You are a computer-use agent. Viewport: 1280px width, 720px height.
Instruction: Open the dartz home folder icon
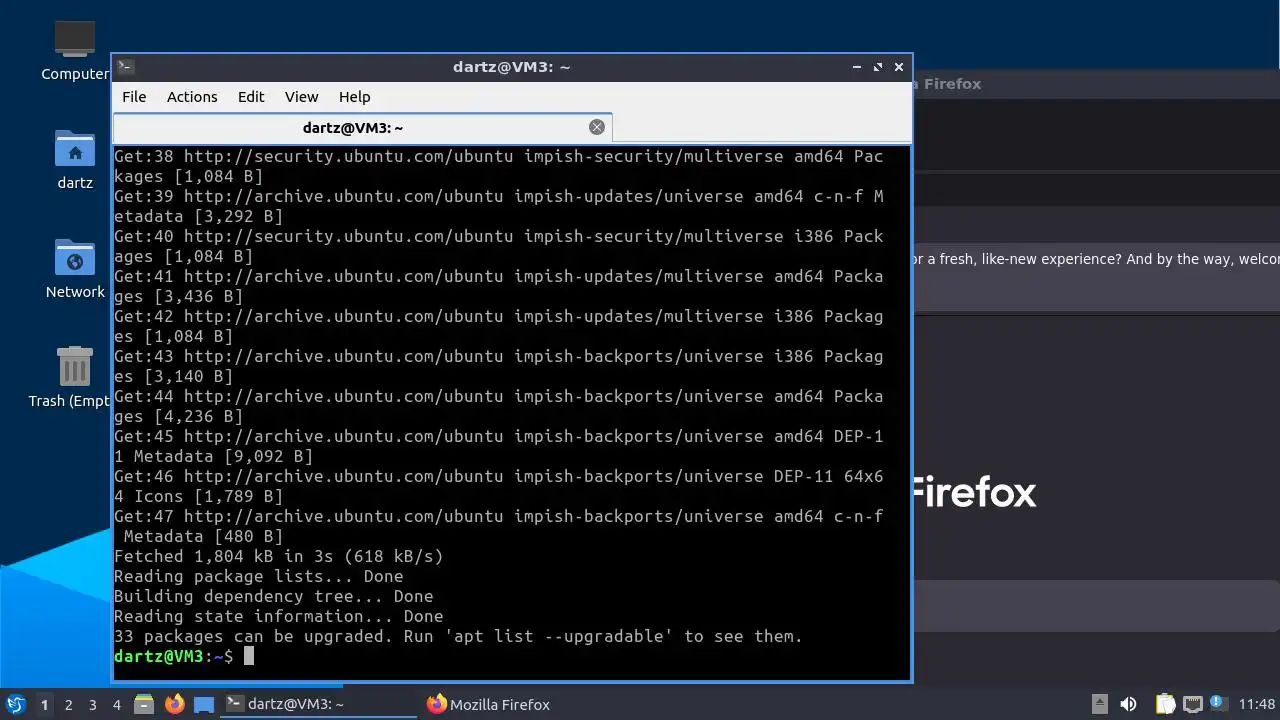click(x=75, y=159)
